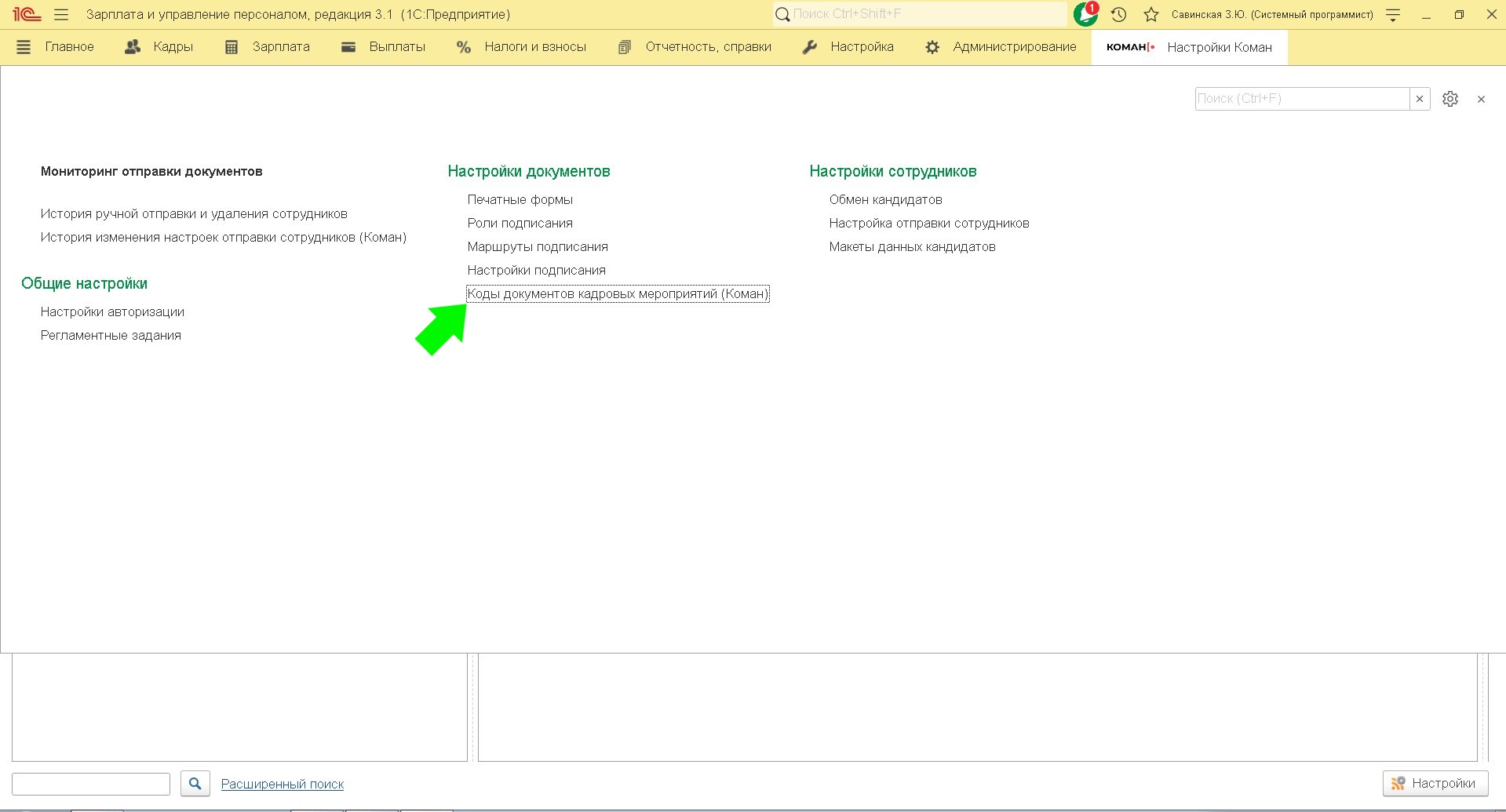Clear the panel search field with X
The height and width of the screenshot is (812, 1506).
[1419, 99]
